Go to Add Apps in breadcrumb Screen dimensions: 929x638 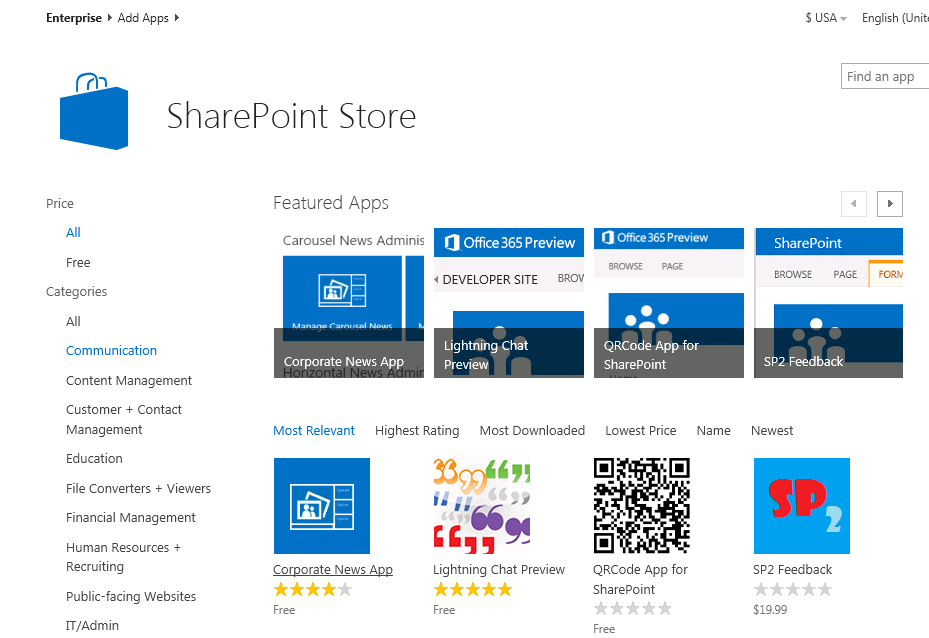(143, 18)
